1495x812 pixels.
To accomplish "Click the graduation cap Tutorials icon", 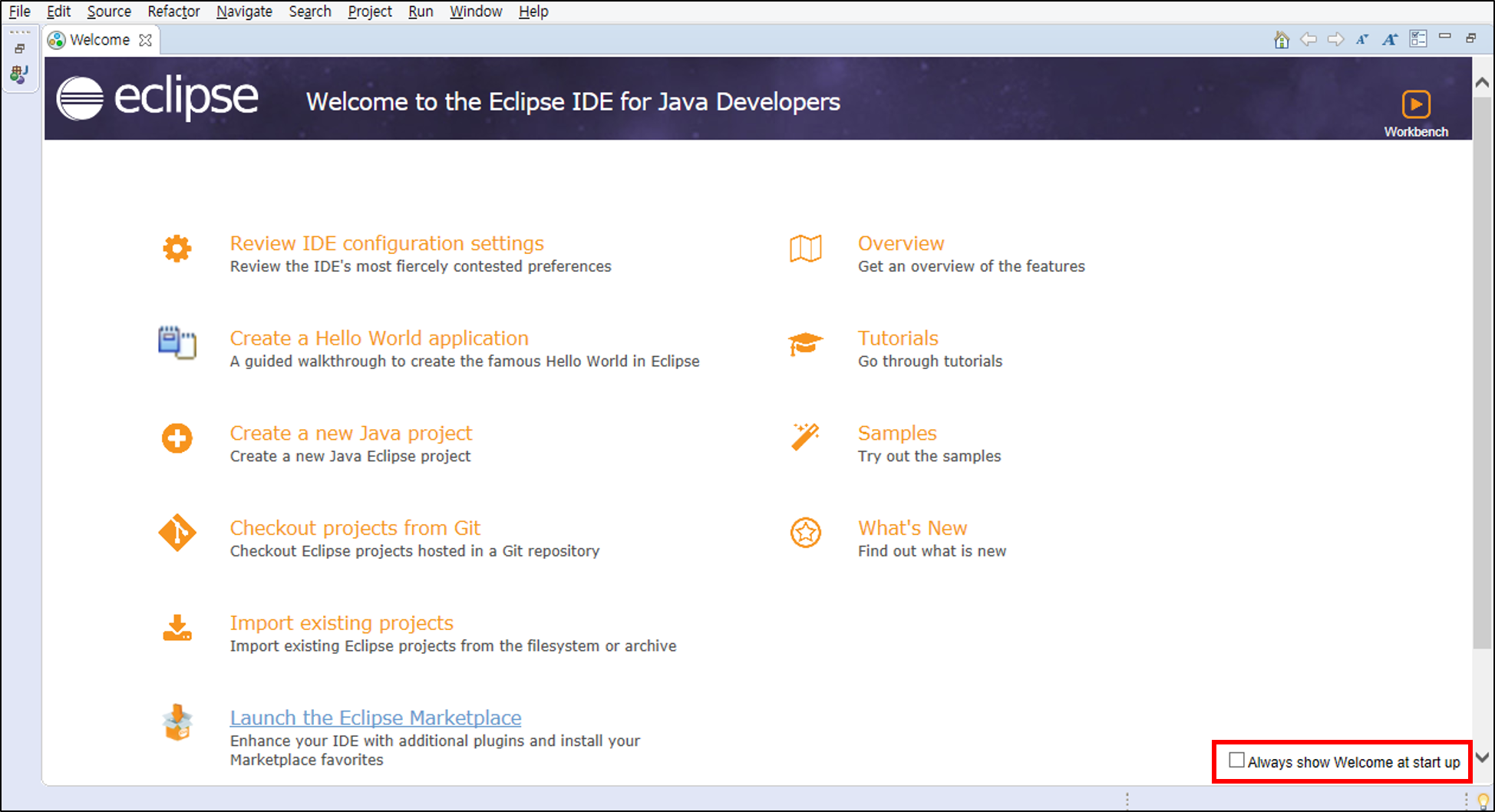I will pos(806,344).
